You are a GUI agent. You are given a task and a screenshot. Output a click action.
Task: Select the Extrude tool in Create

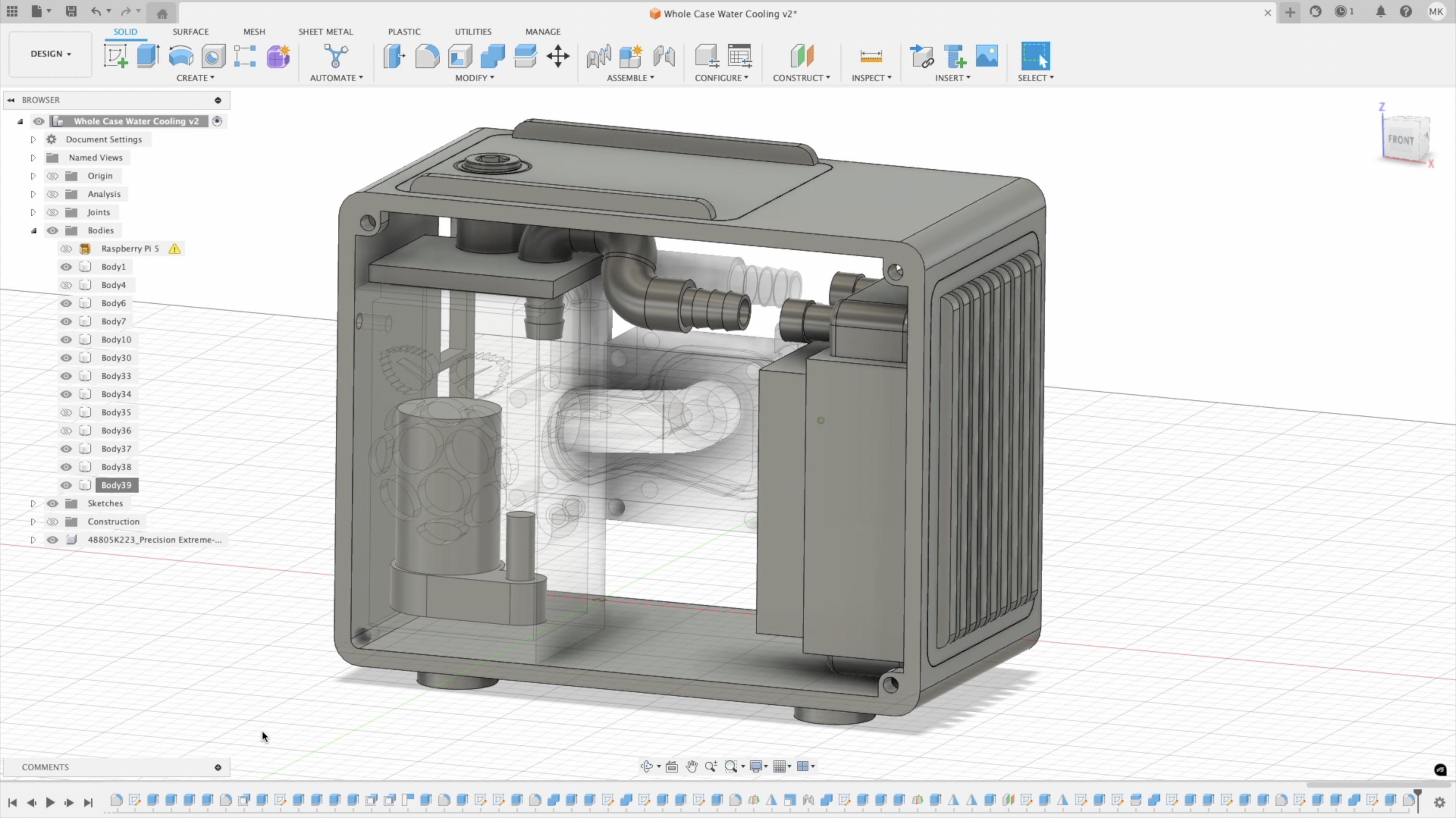coord(148,57)
